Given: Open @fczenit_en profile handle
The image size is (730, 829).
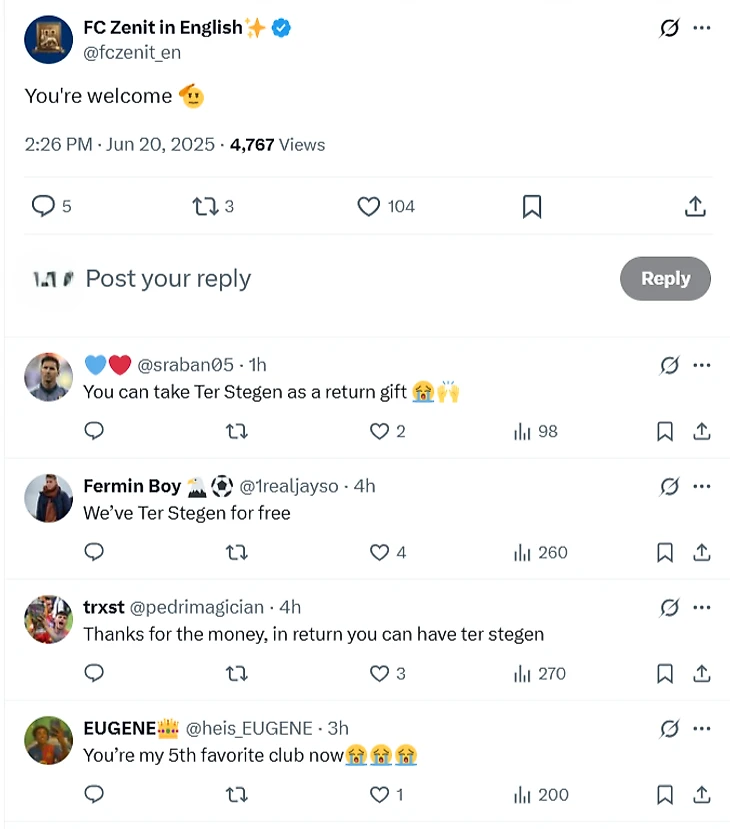Looking at the screenshot, I should click(132, 53).
